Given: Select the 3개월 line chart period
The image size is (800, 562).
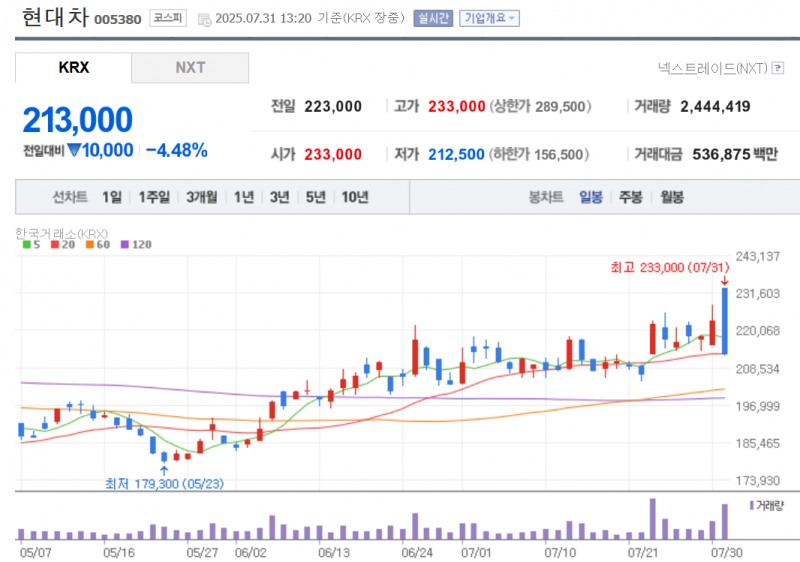Looking at the screenshot, I should (x=203, y=197).
